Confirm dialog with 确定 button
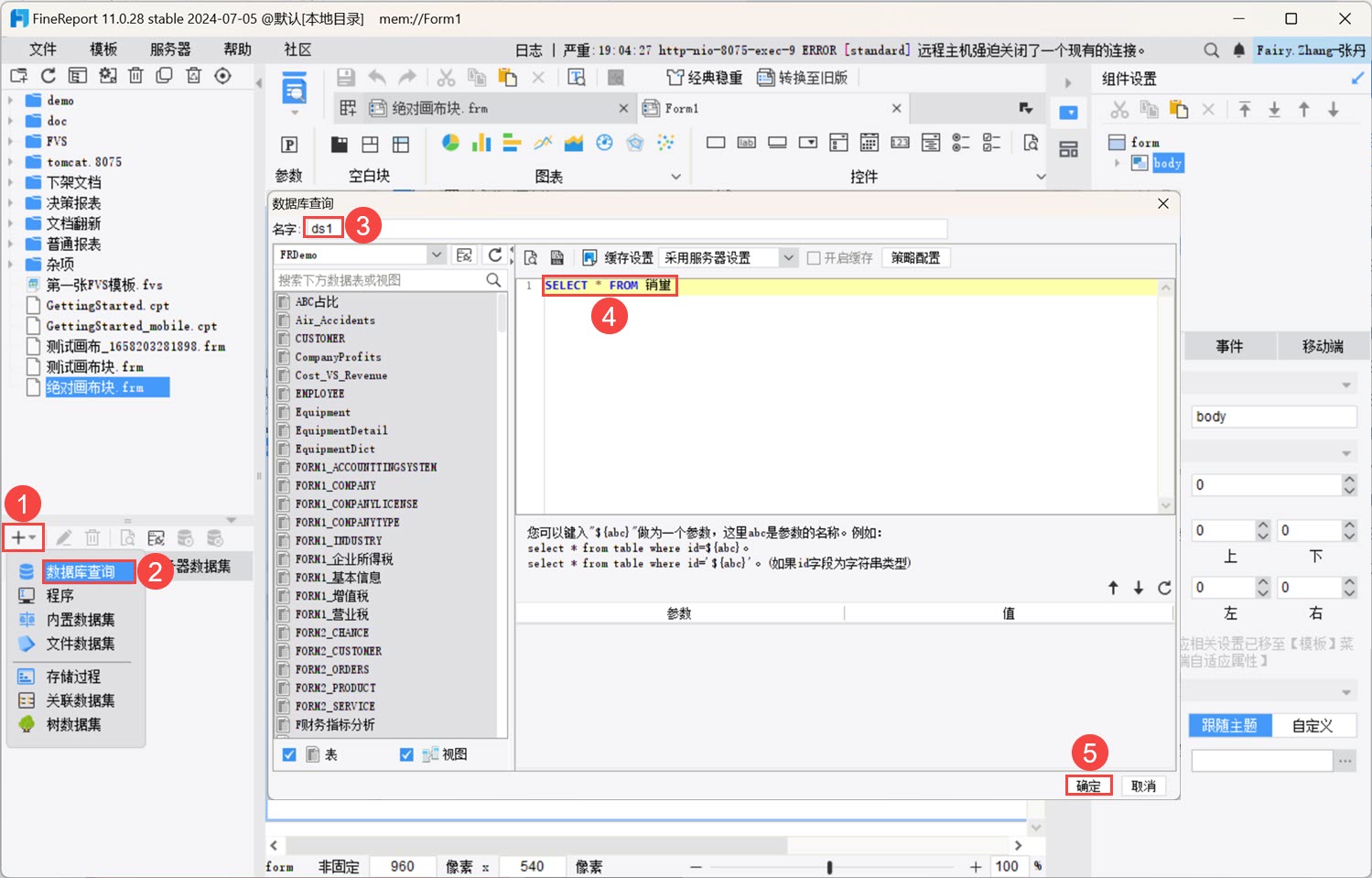This screenshot has width=1372, height=878. [x=1088, y=786]
